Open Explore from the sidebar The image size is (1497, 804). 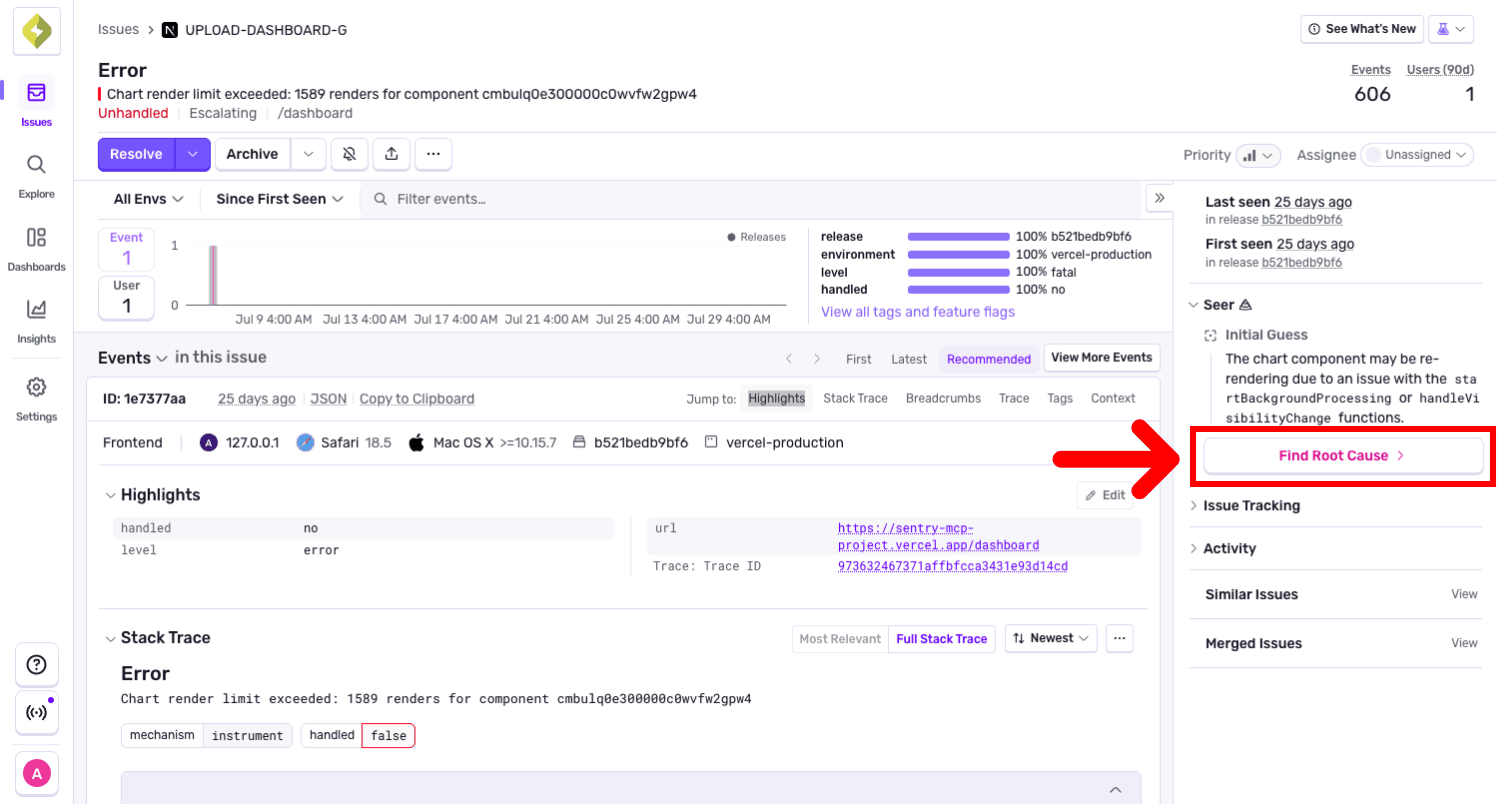[x=36, y=175]
